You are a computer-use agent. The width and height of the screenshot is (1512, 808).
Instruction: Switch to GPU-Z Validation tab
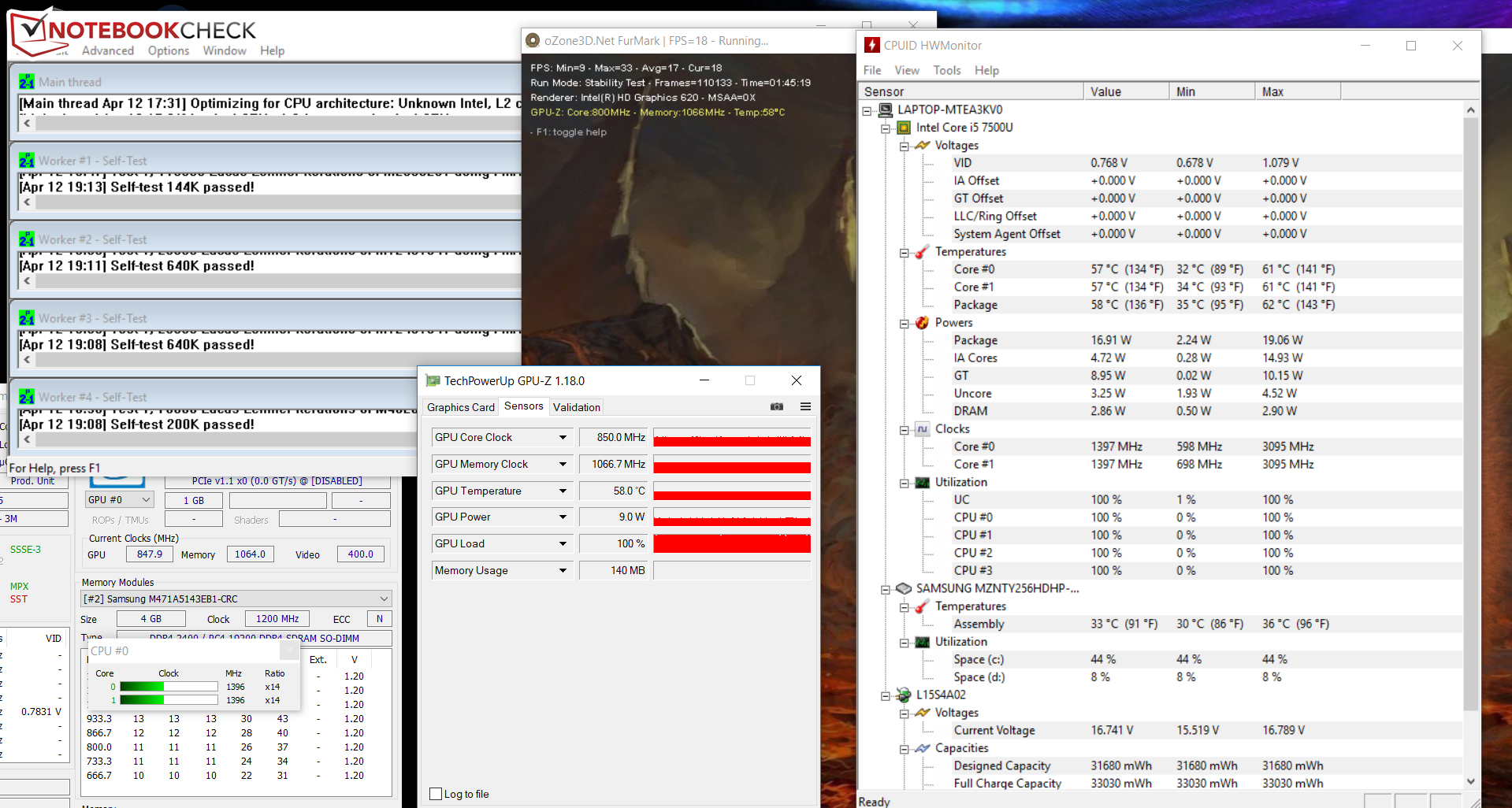pyautogui.click(x=577, y=407)
